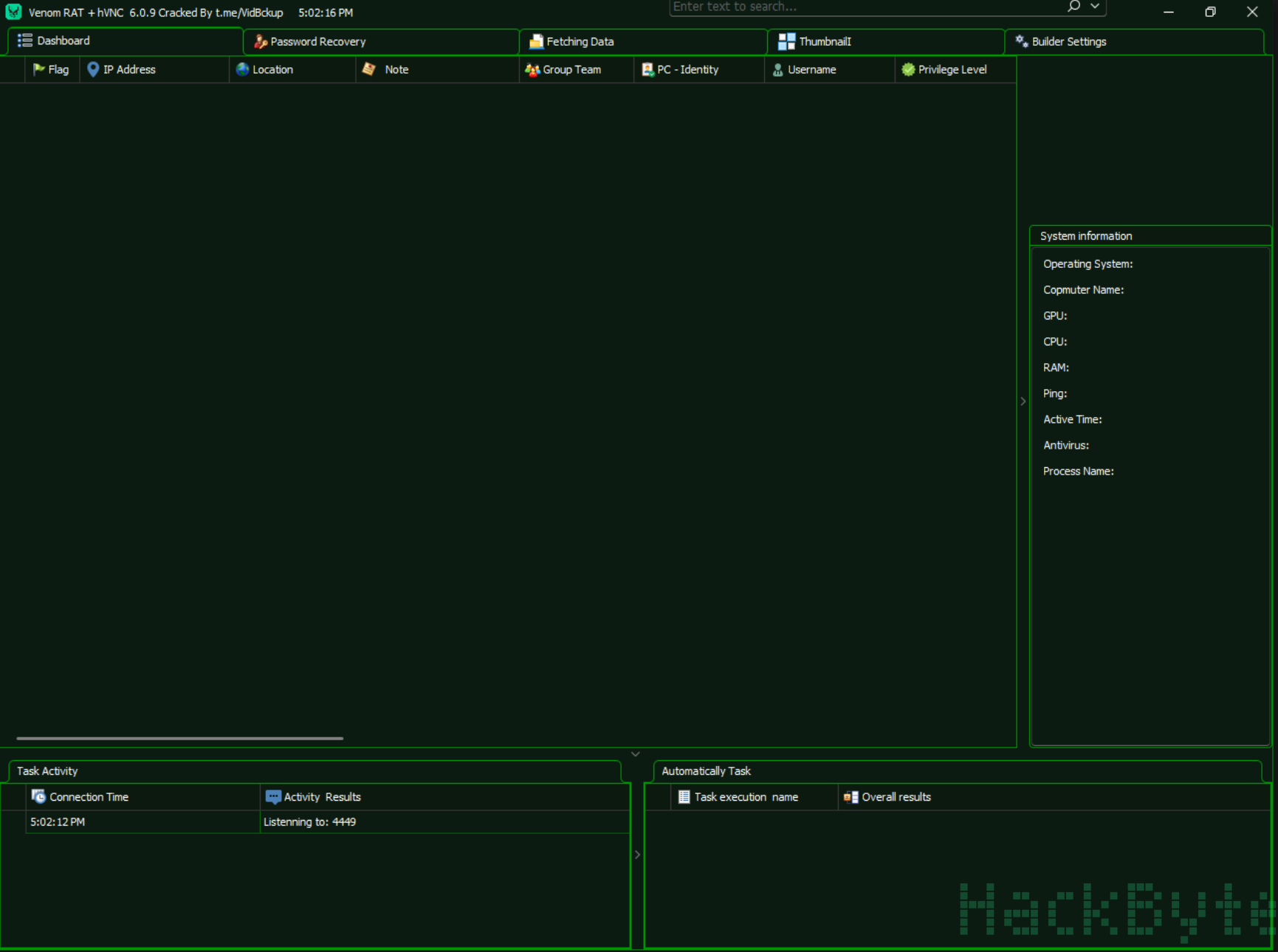Click the people icon beside Group Team

[532, 70]
